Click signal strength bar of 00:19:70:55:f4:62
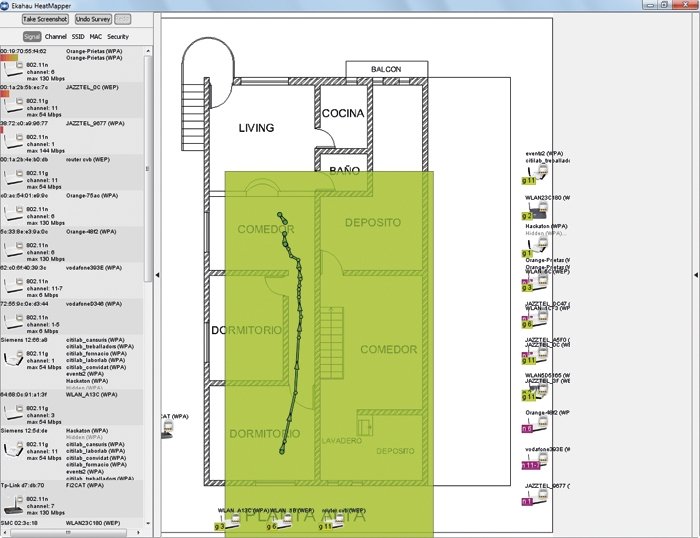This screenshot has height=538, width=700. pyautogui.click(x=9, y=58)
